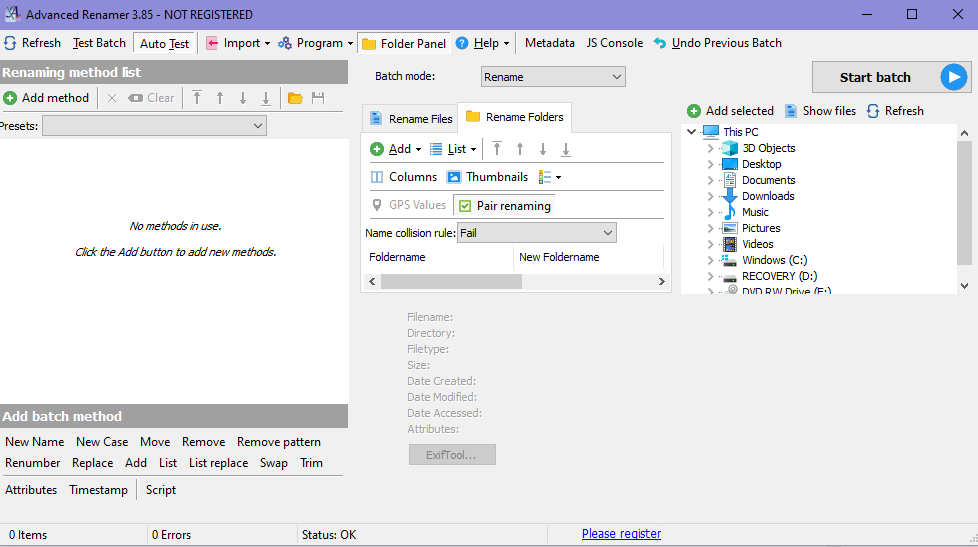
Task: Click the ExifTool button
Action: [x=452, y=455]
